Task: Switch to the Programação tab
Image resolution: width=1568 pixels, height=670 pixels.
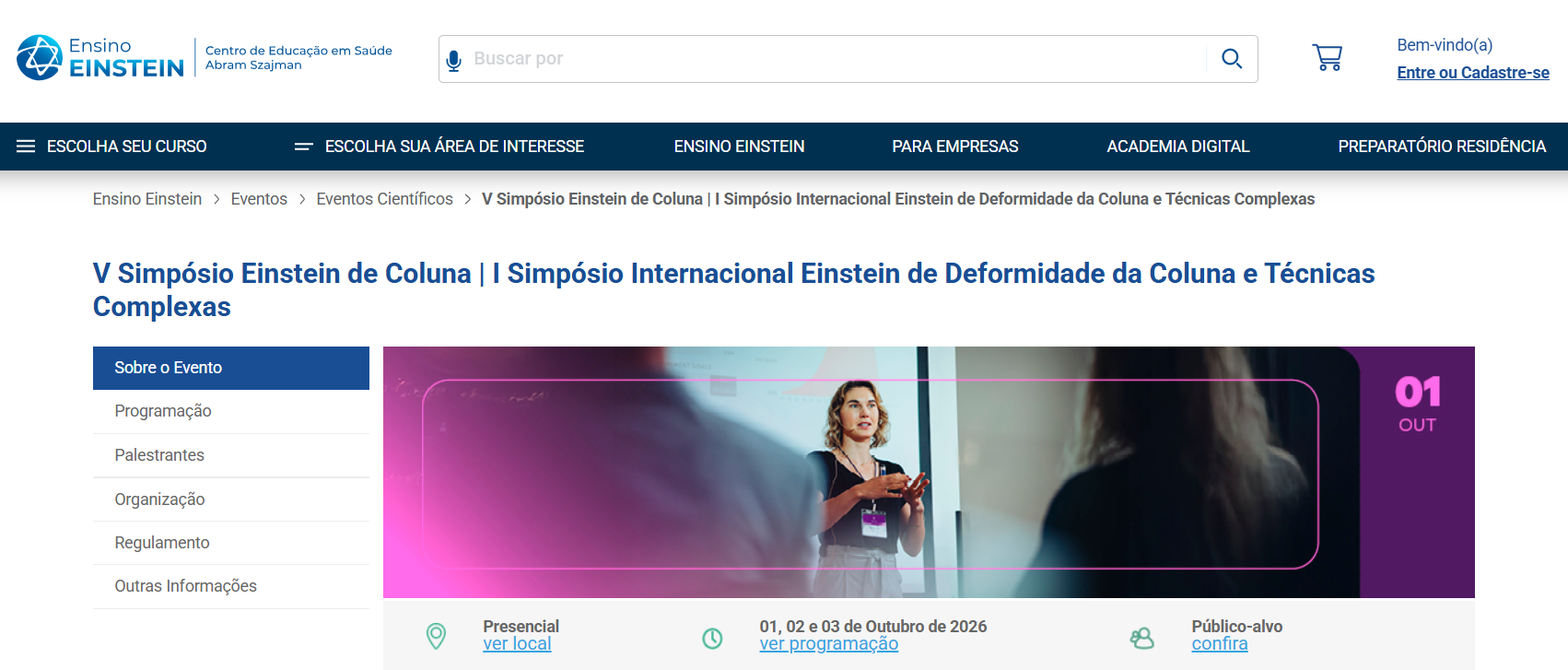Action: pos(163,411)
